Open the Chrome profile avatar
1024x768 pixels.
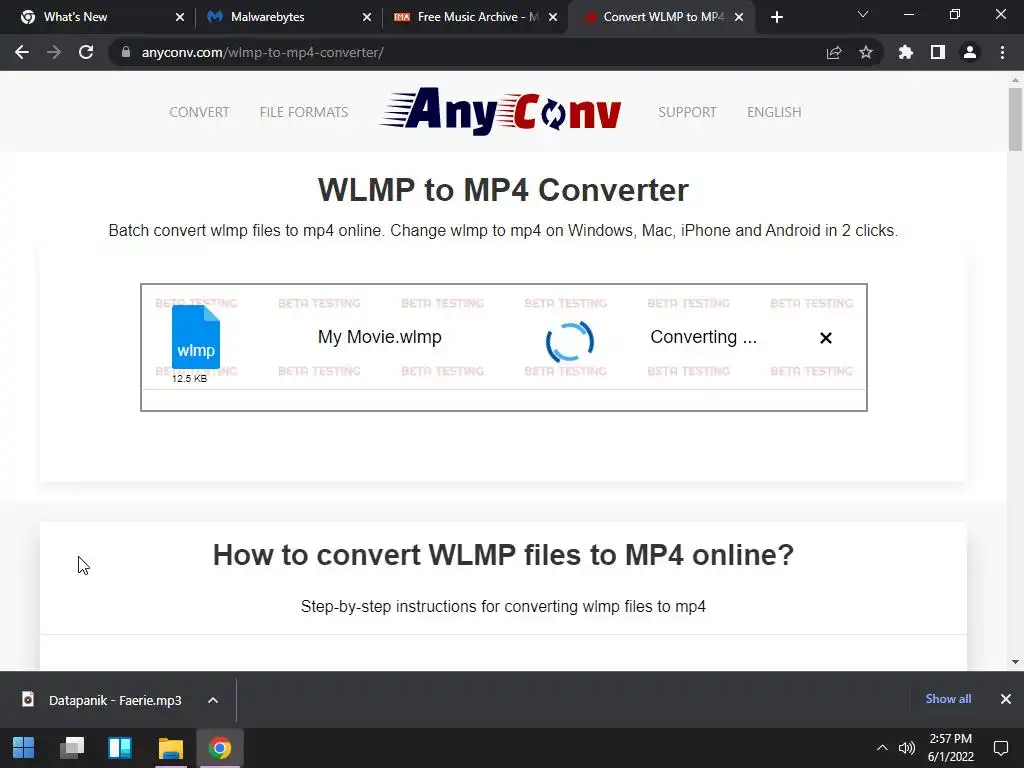coord(970,52)
